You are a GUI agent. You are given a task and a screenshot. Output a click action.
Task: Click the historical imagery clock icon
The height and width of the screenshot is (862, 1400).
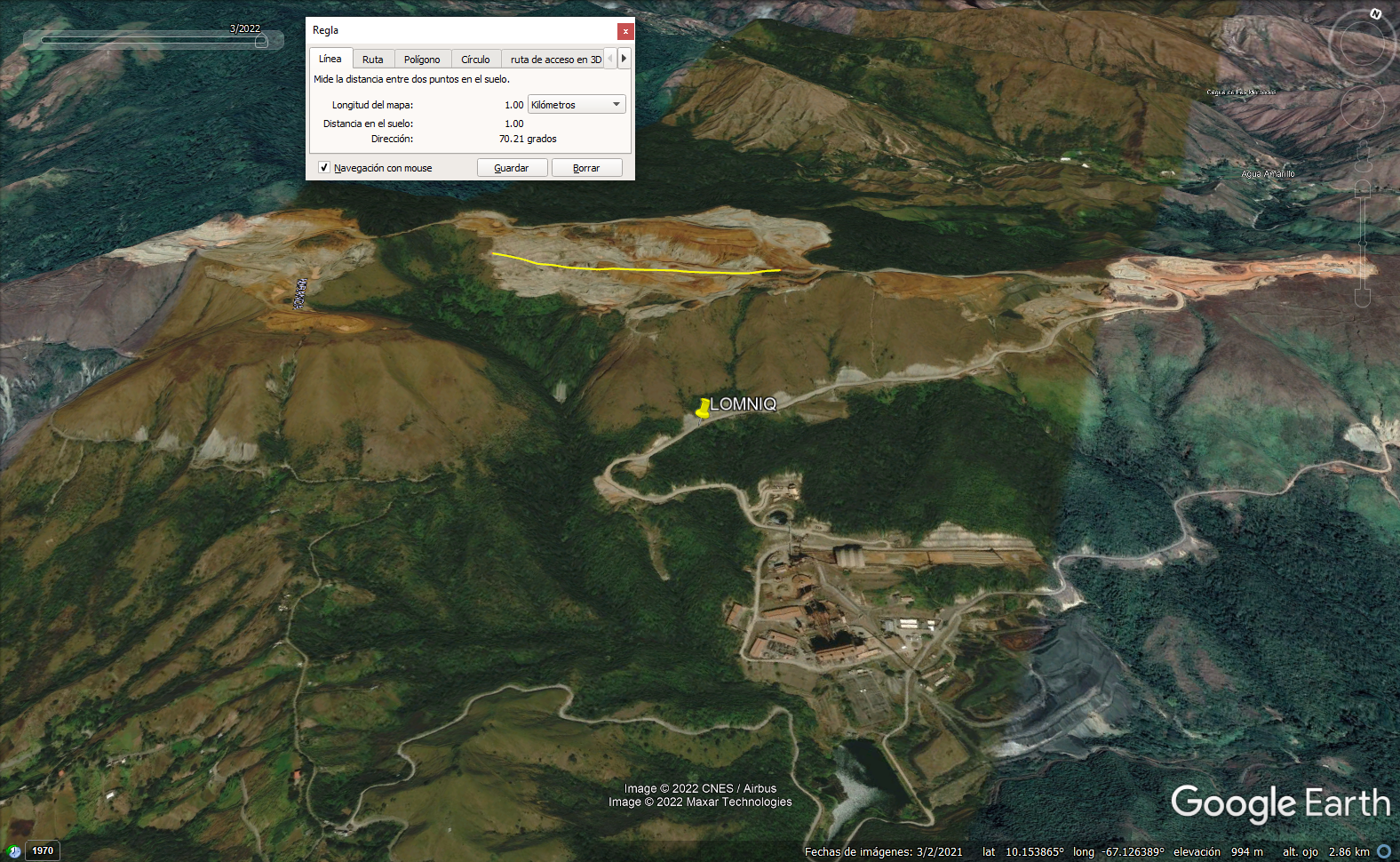tap(13, 851)
